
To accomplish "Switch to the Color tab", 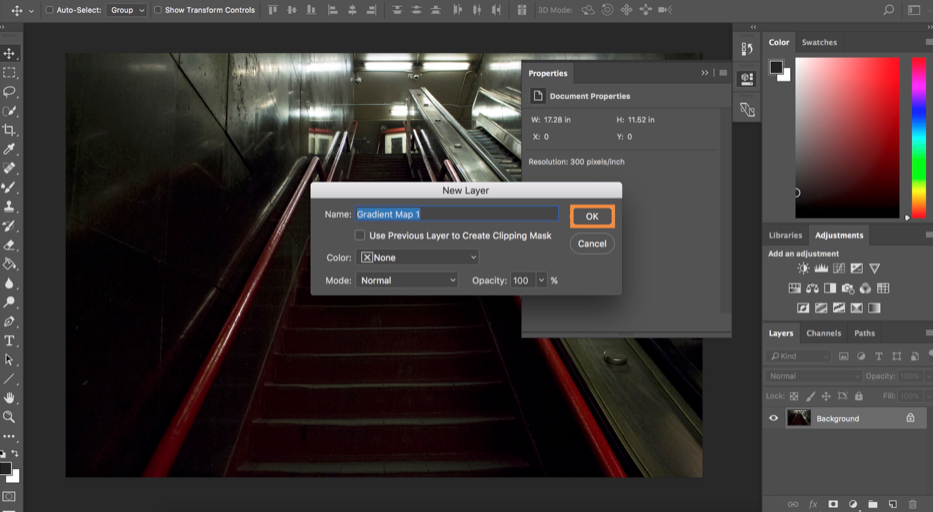I will point(778,42).
